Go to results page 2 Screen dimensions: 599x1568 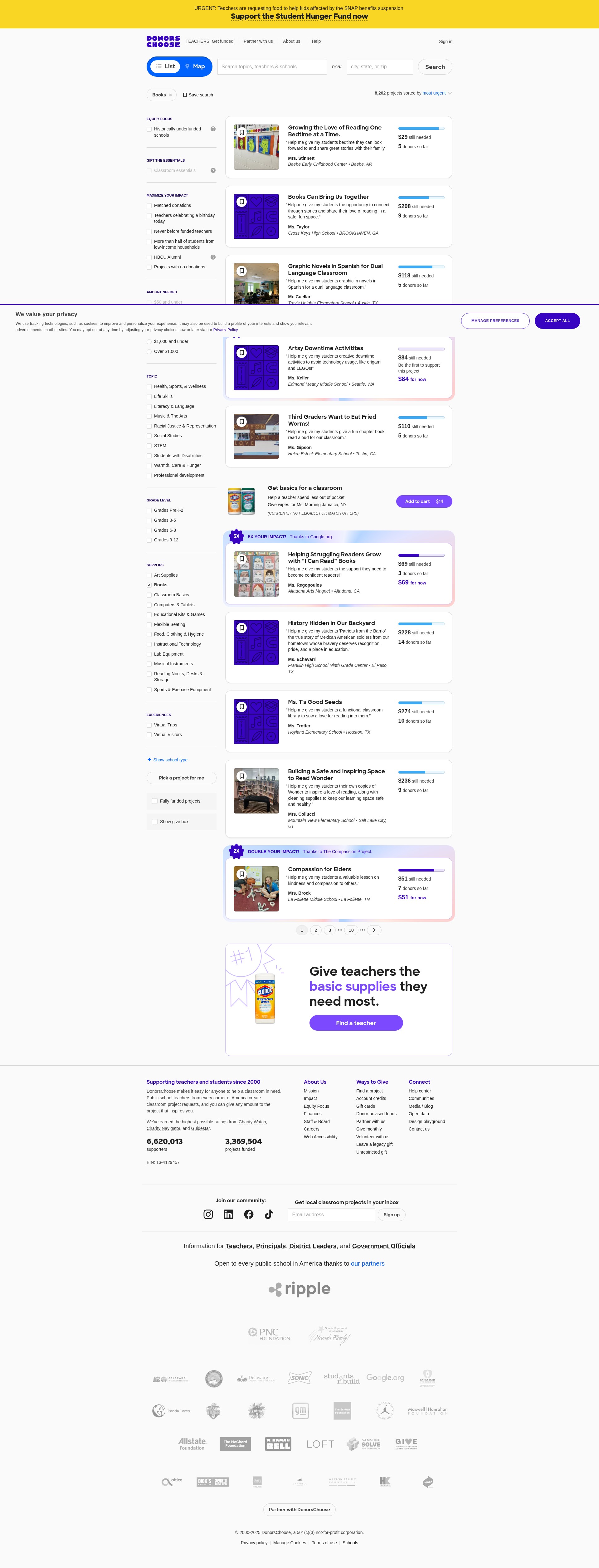[316, 930]
